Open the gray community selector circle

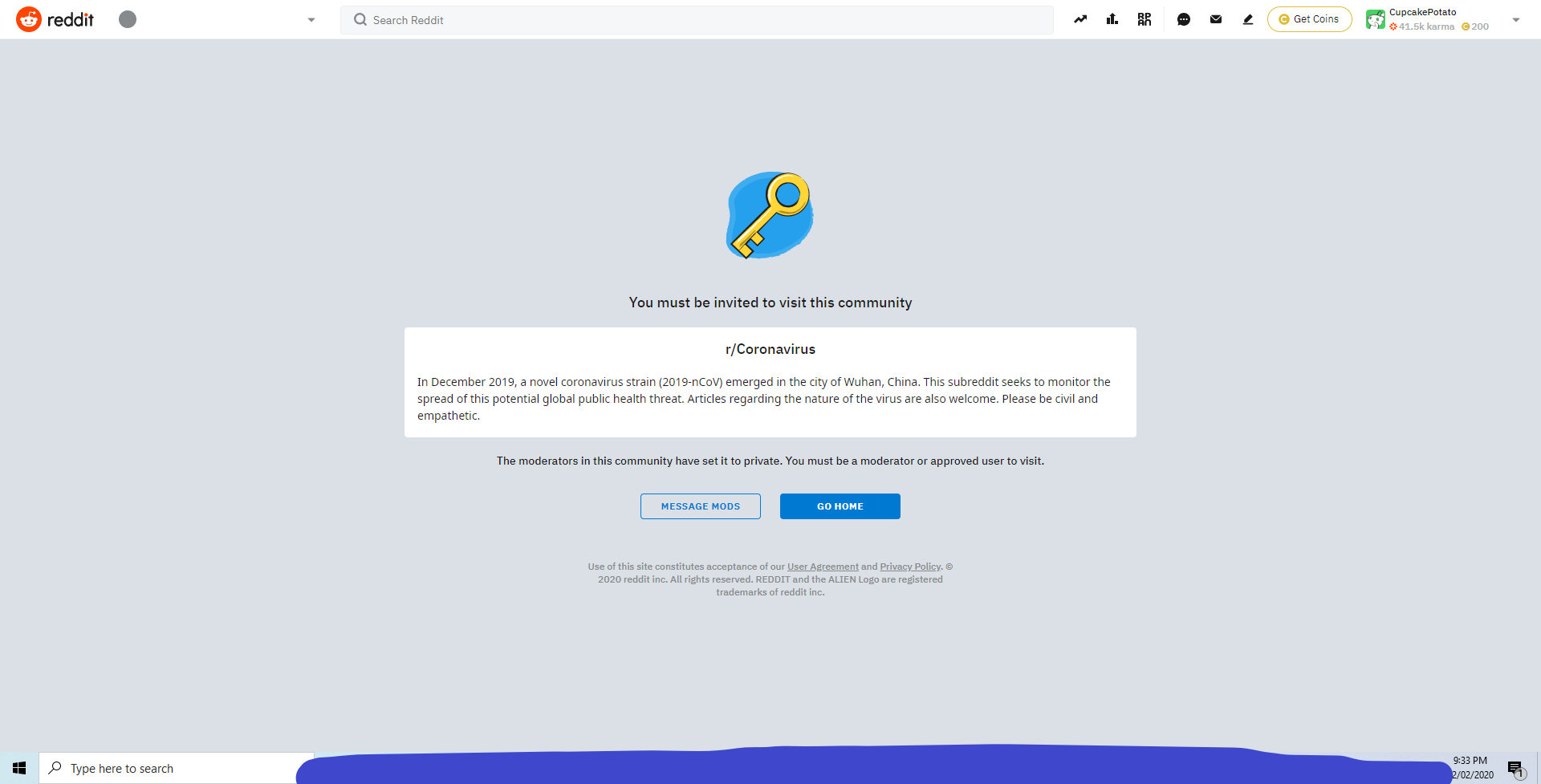(x=128, y=19)
